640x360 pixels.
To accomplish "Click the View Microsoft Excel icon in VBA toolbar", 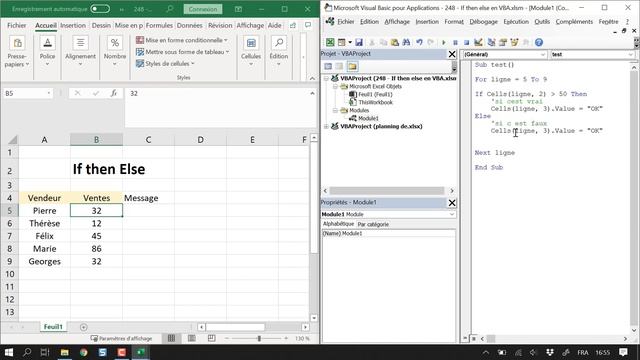I will pos(330,42).
